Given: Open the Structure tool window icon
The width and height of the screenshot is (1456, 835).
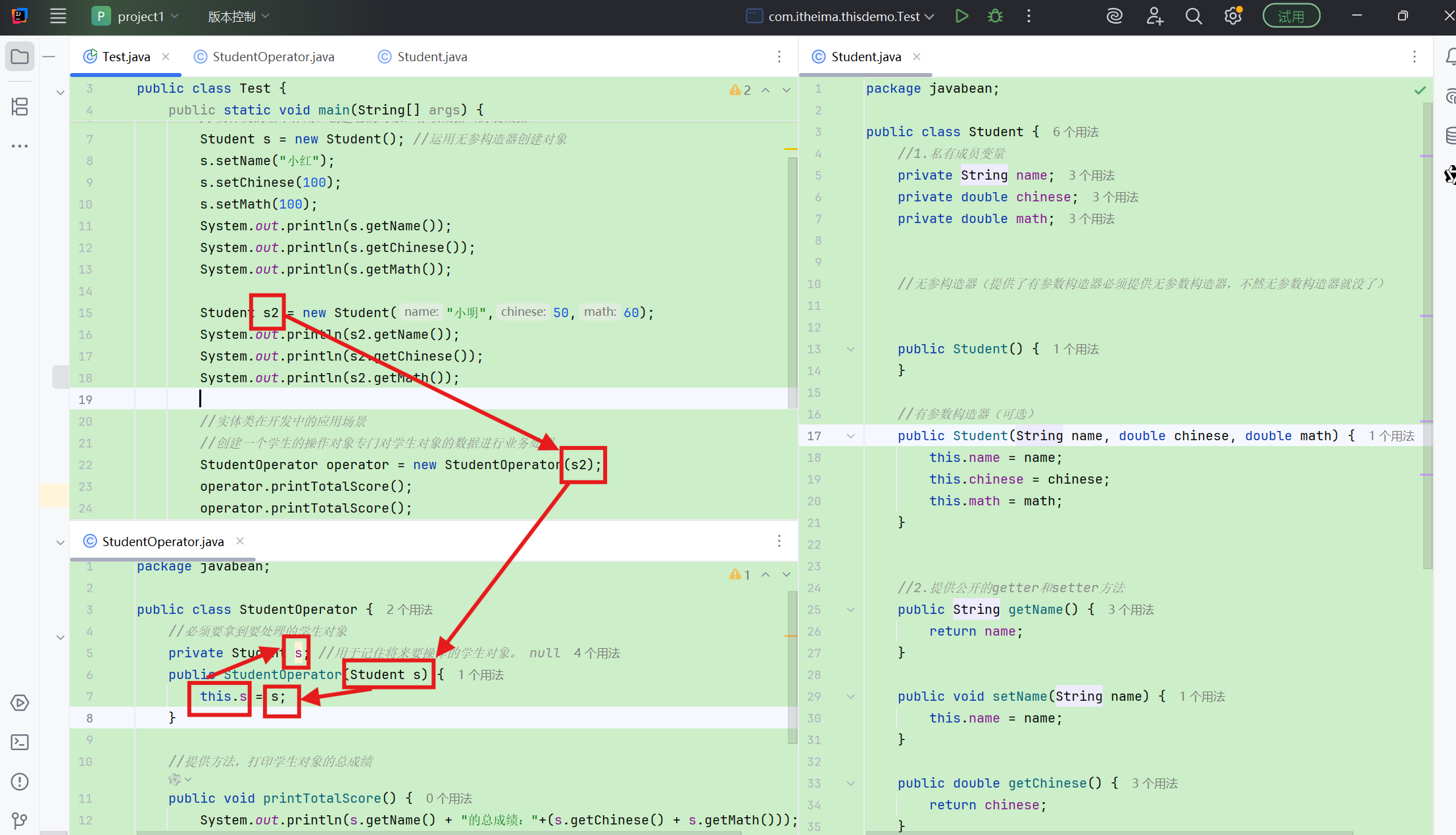Looking at the screenshot, I should click(x=20, y=107).
